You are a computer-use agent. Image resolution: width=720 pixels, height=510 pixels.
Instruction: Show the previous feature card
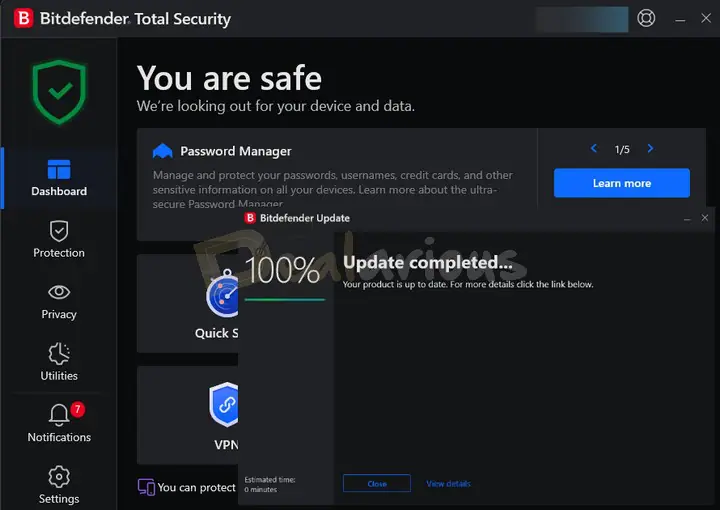point(594,149)
